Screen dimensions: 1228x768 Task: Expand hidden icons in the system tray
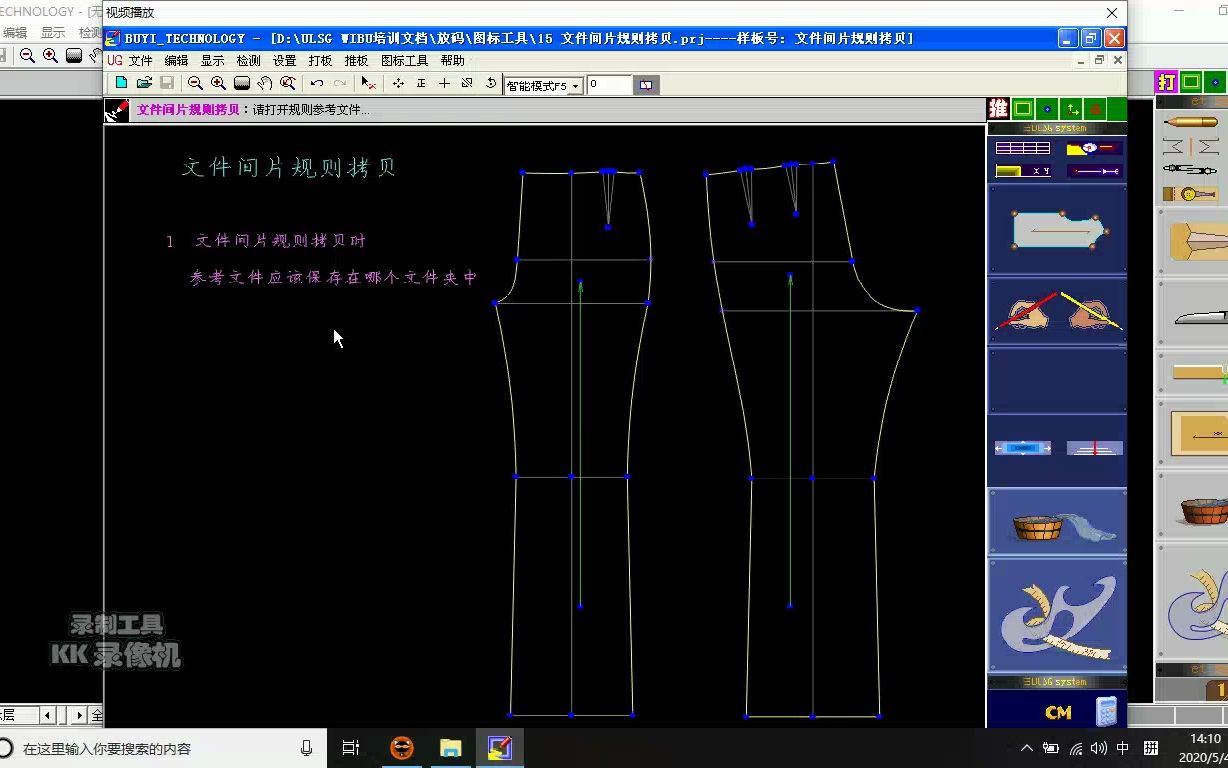pos(1027,747)
